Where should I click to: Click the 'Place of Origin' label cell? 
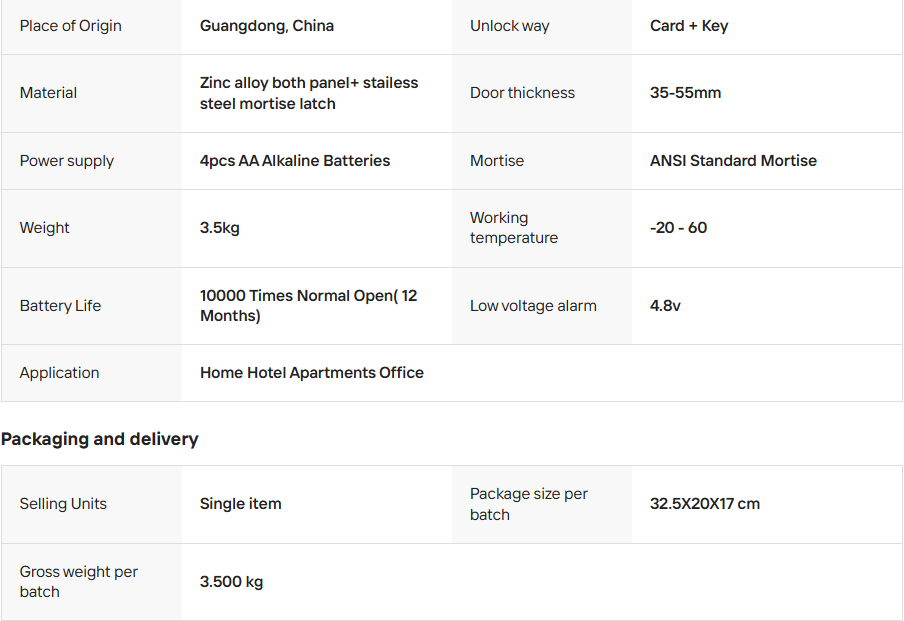click(x=71, y=26)
